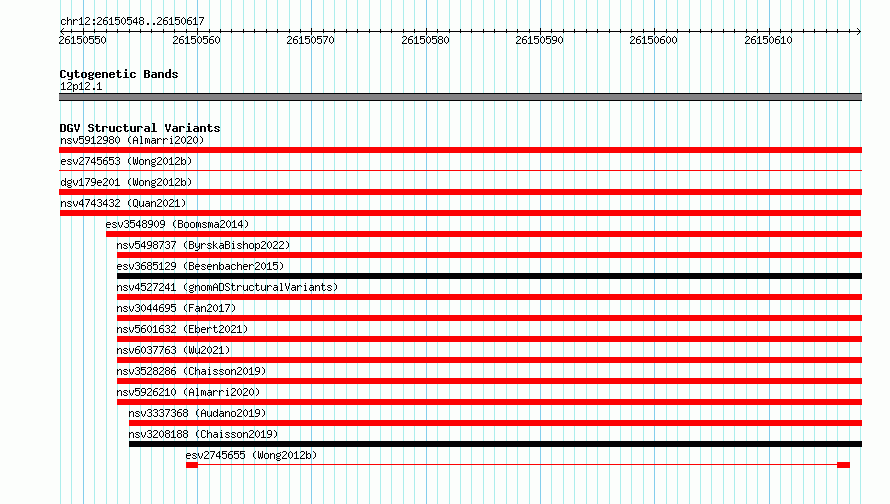Click the nsv5912980 (Almarri2020) variant label
890x504 pixels.
(x=132, y=140)
